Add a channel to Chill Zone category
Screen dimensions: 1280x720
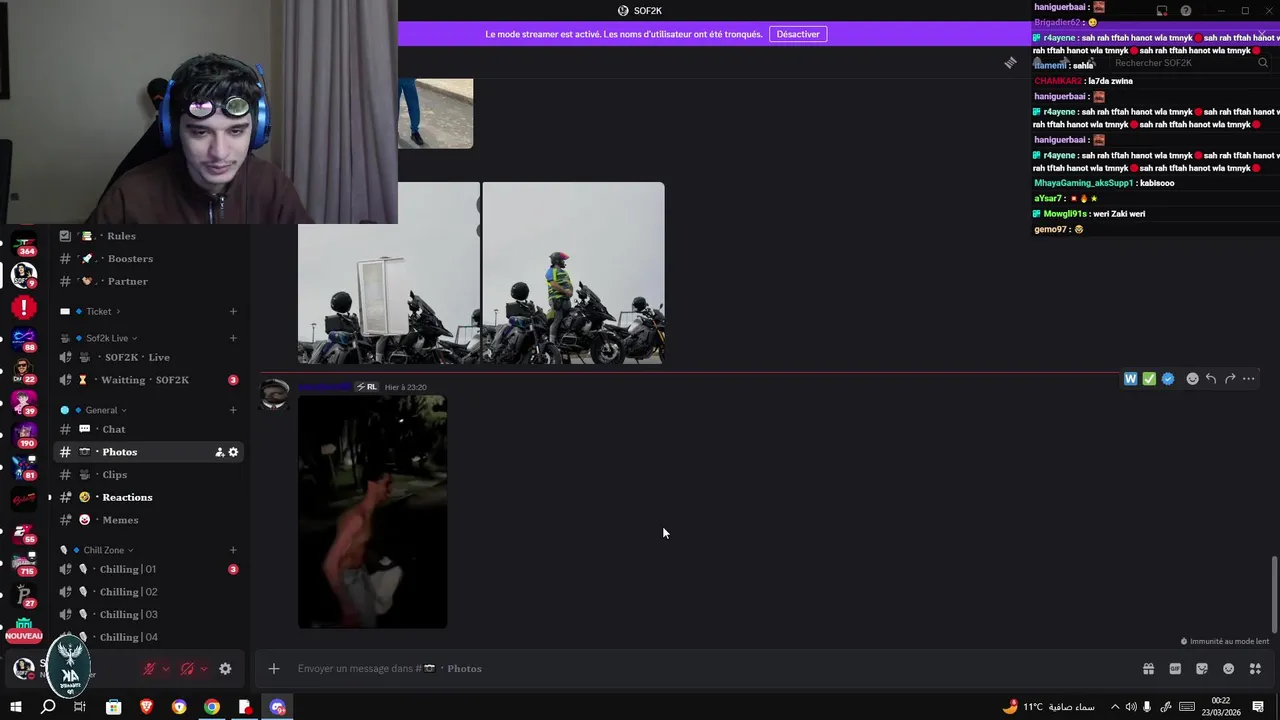pyautogui.click(x=233, y=550)
